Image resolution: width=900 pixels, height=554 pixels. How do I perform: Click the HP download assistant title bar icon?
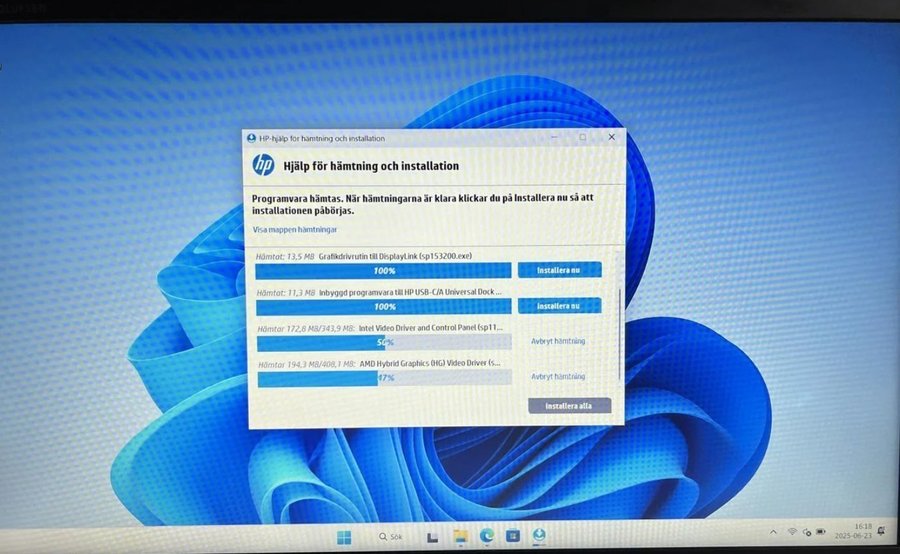click(x=251, y=138)
